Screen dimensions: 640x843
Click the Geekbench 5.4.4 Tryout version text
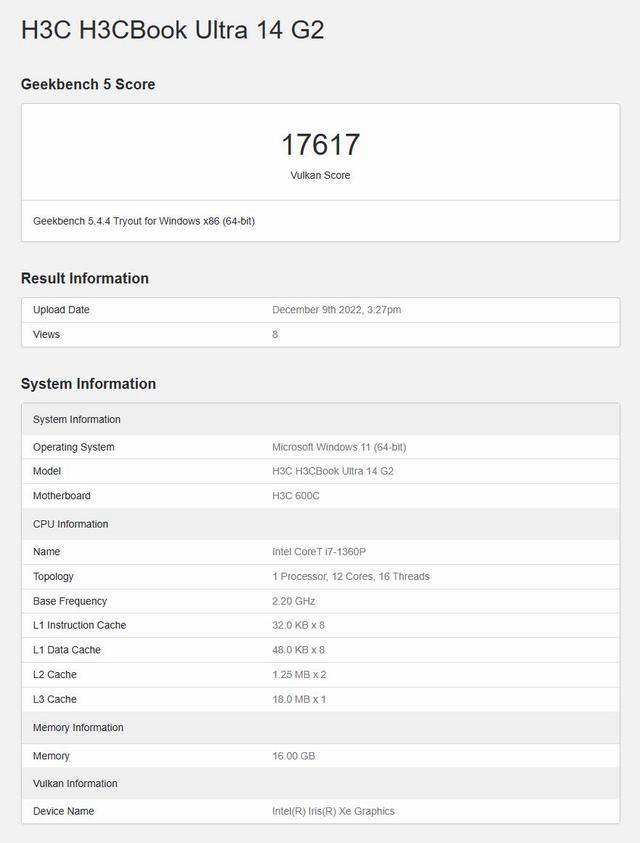tap(144, 221)
